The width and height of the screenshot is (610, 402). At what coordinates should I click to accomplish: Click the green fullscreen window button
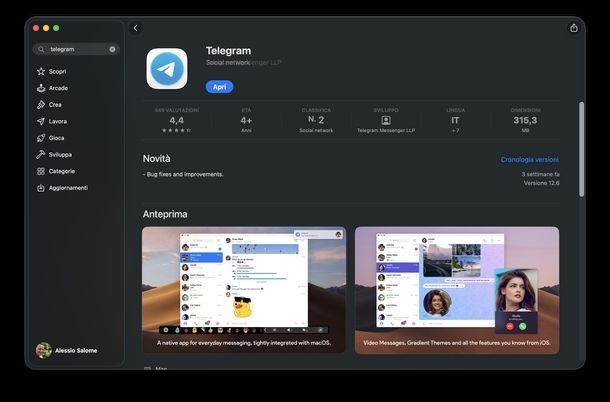[56, 28]
